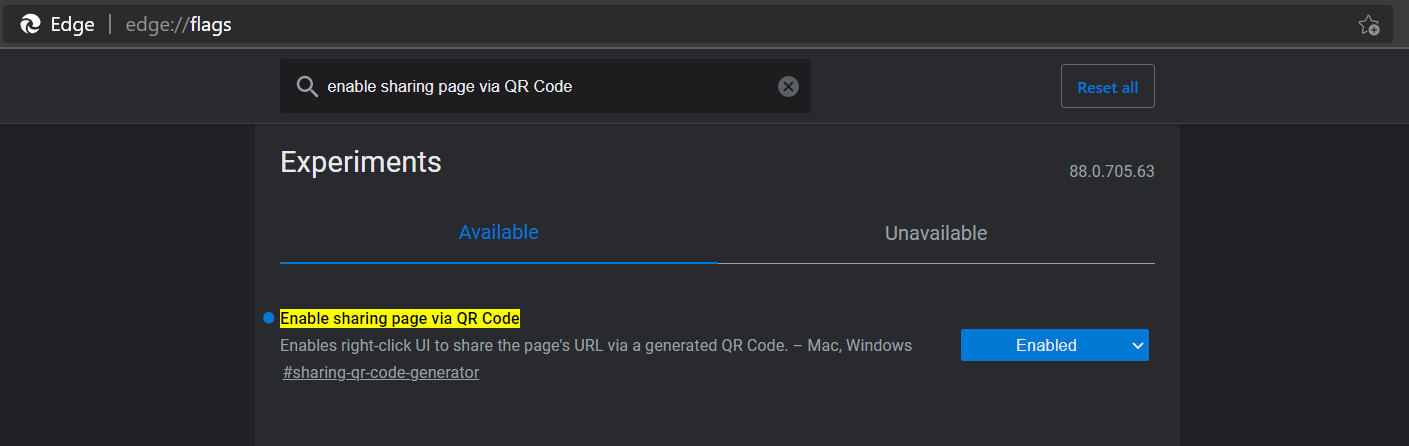This screenshot has width=1409, height=446.
Task: Click the Mac, Windows platform text
Action: [866, 346]
